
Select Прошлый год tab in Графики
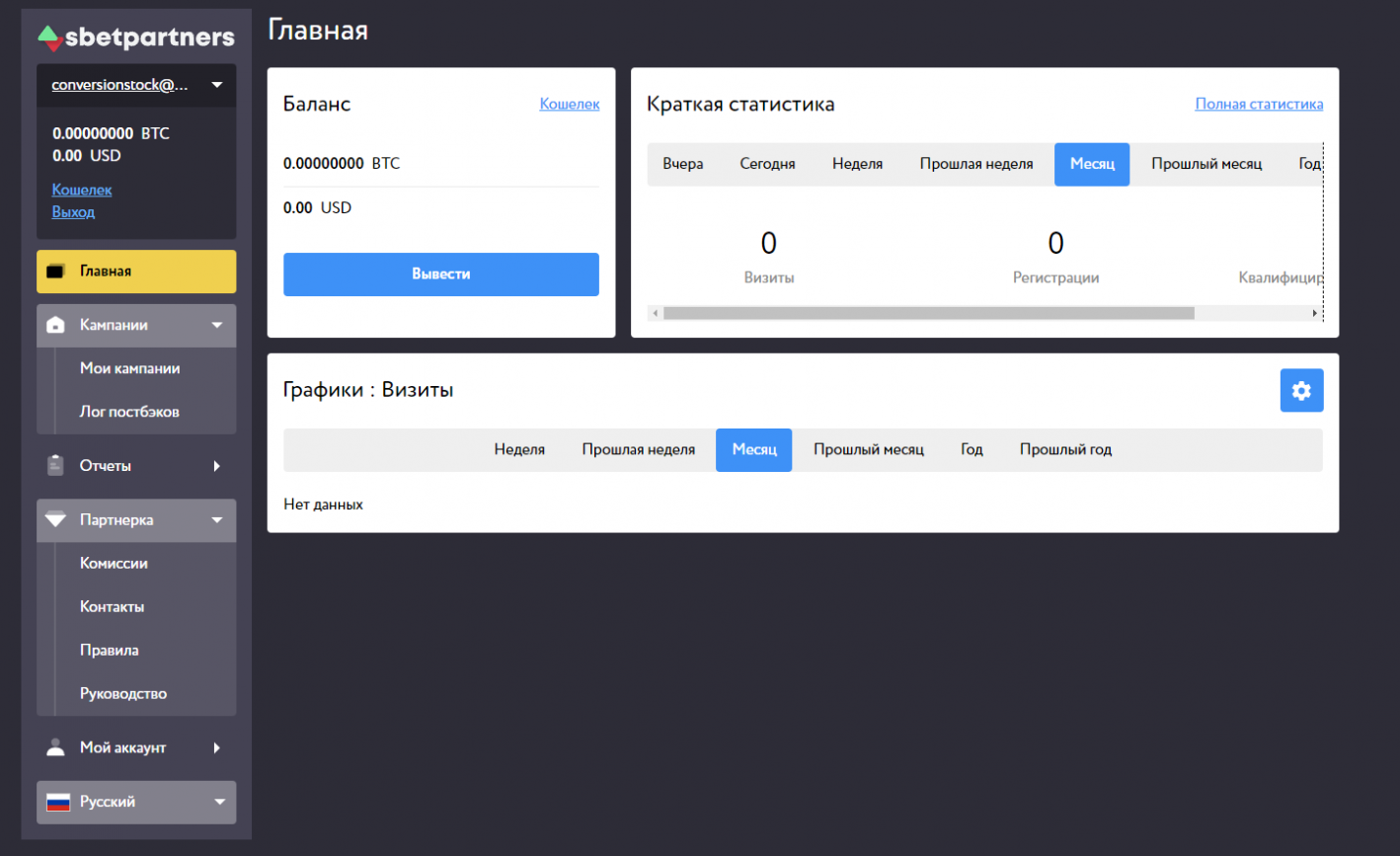(1065, 449)
